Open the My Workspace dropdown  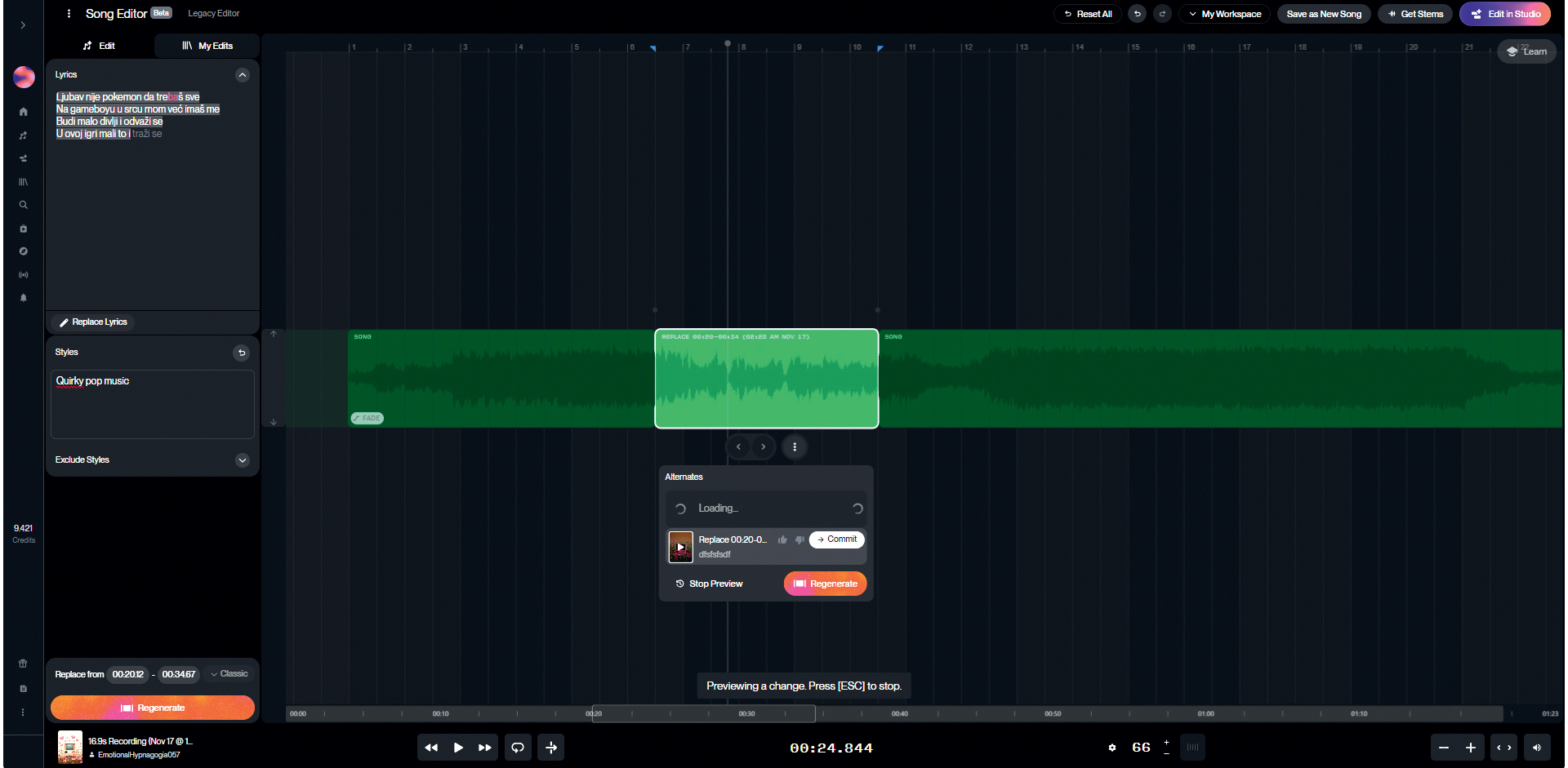click(x=1224, y=14)
